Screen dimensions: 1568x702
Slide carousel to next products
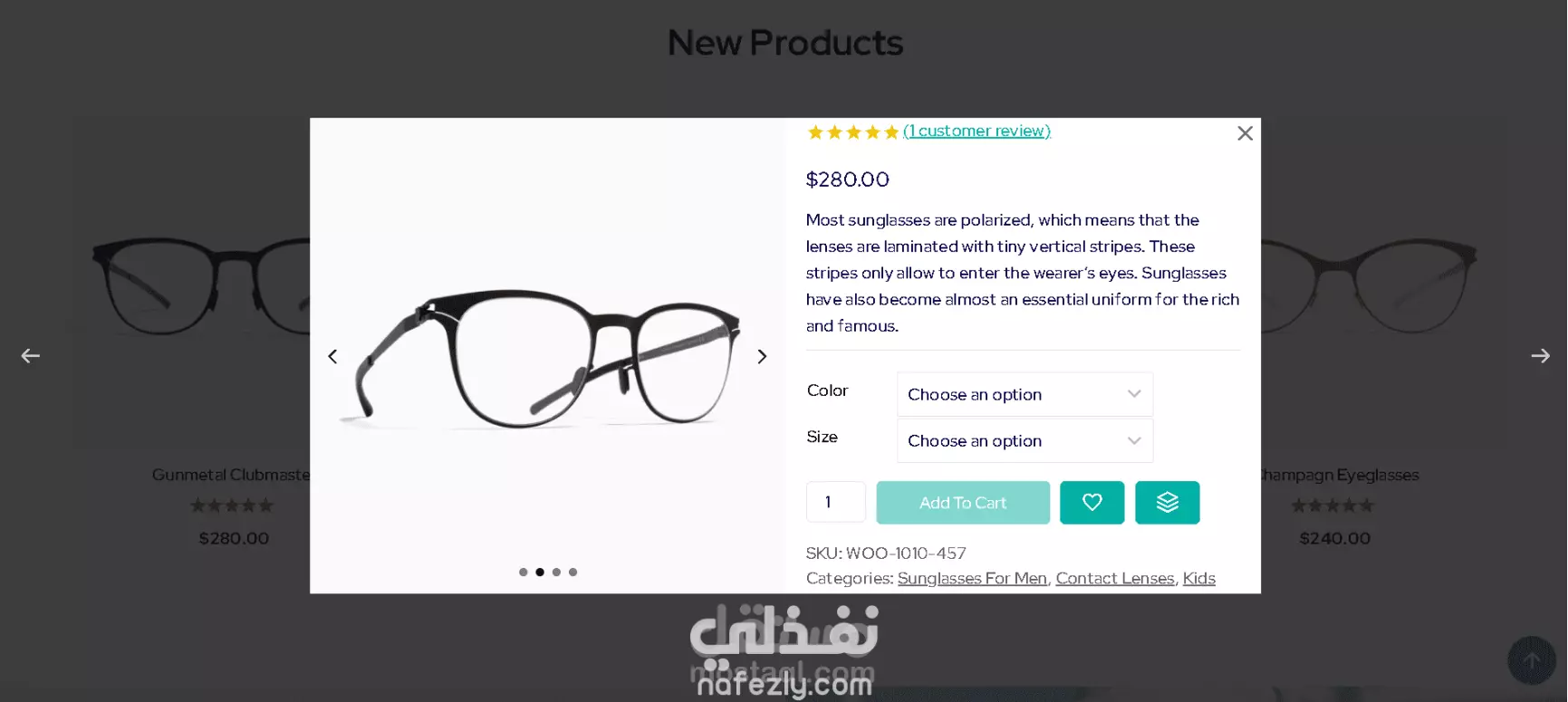1540,356
